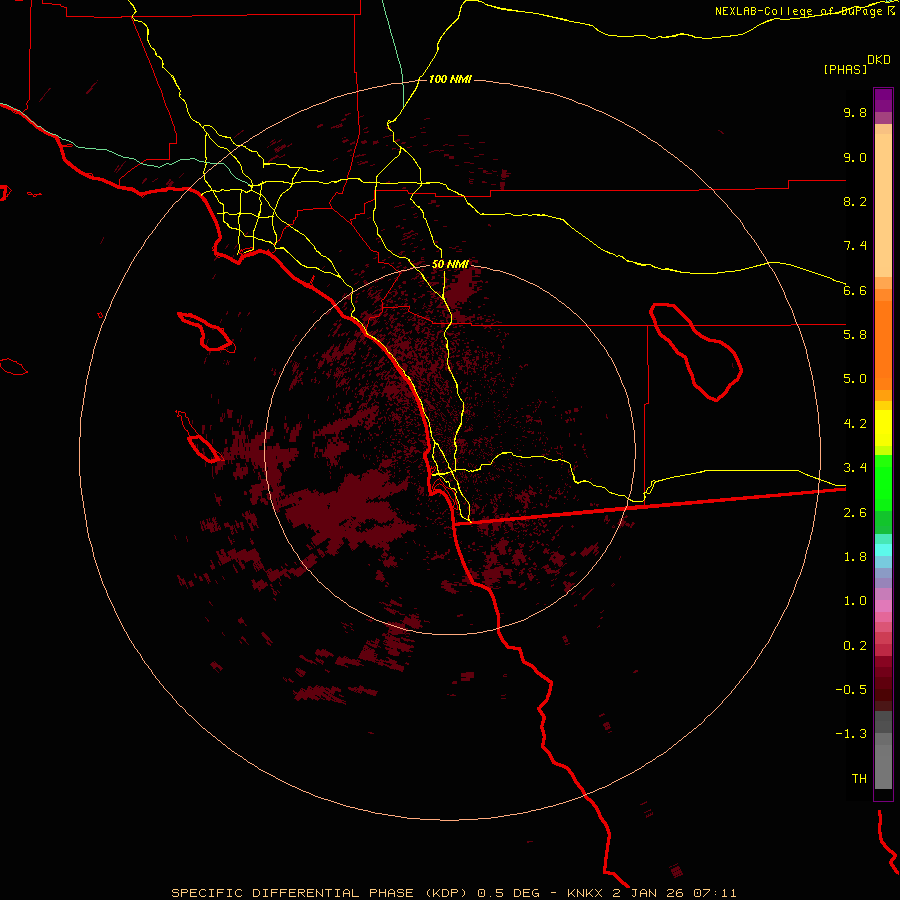The width and height of the screenshot is (900, 900).
Task: Click the 9.8 value on the color scale
Action: pyautogui.click(x=855, y=112)
